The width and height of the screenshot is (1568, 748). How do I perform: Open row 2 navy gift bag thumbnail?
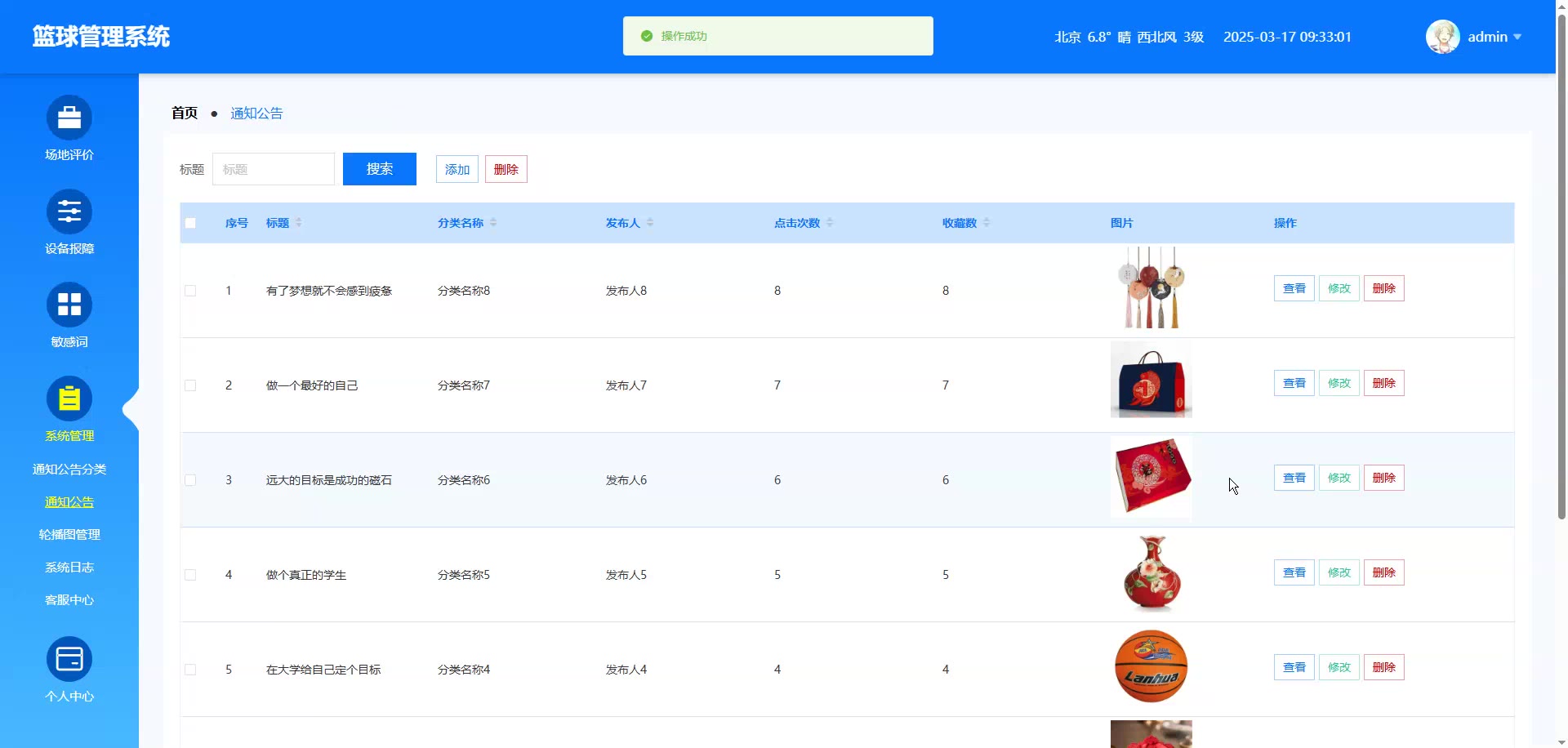[1151, 380]
